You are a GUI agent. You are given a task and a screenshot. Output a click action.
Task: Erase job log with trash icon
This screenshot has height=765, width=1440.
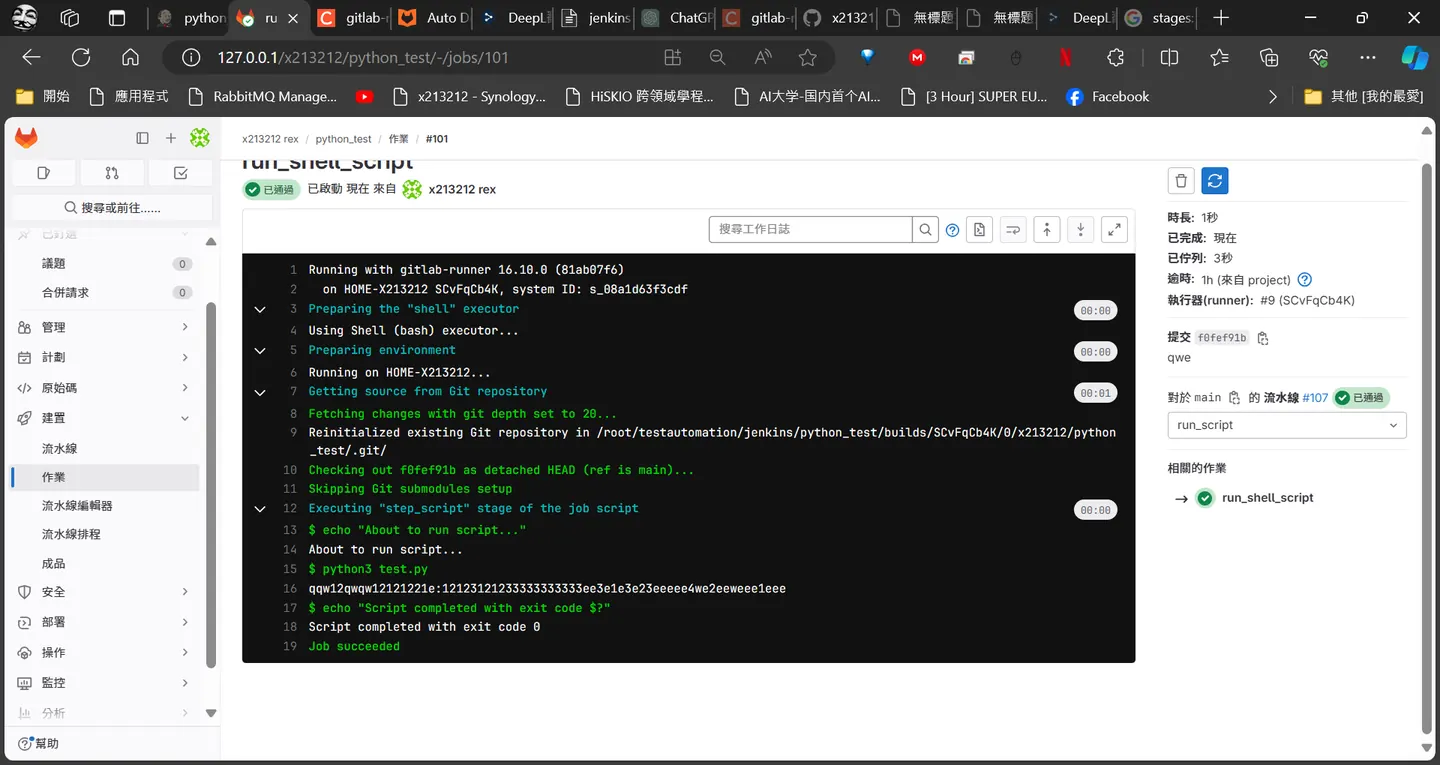(1181, 181)
